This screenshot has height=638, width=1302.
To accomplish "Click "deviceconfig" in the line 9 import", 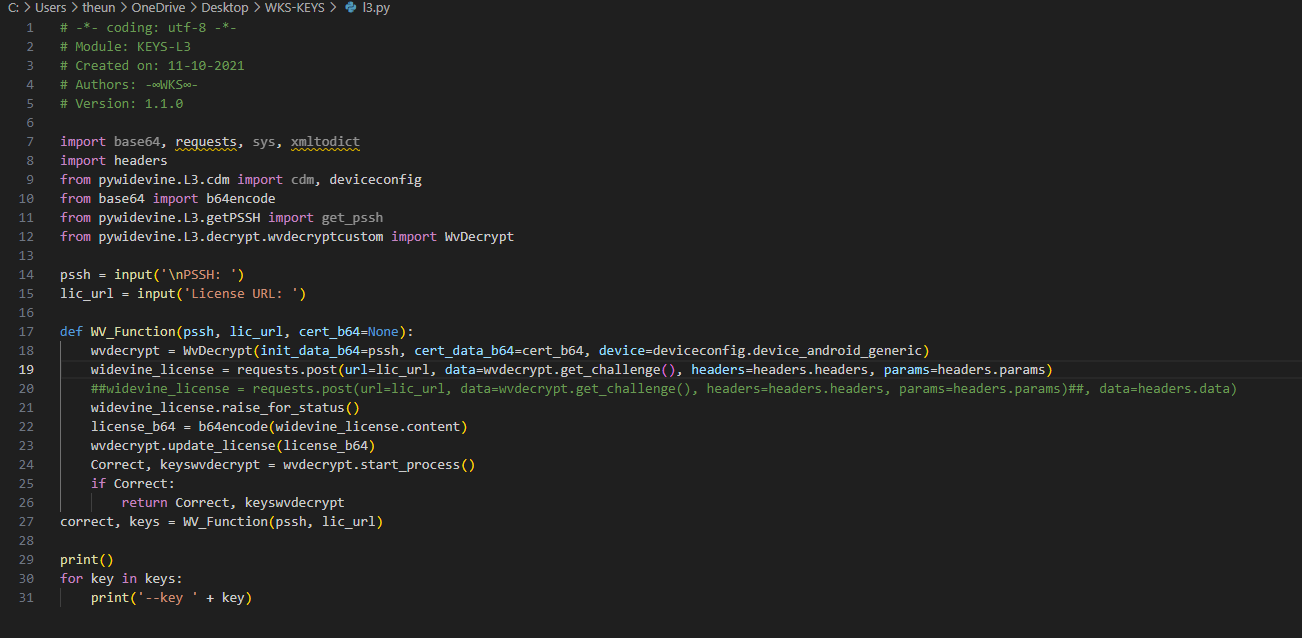I will (x=375, y=180).
